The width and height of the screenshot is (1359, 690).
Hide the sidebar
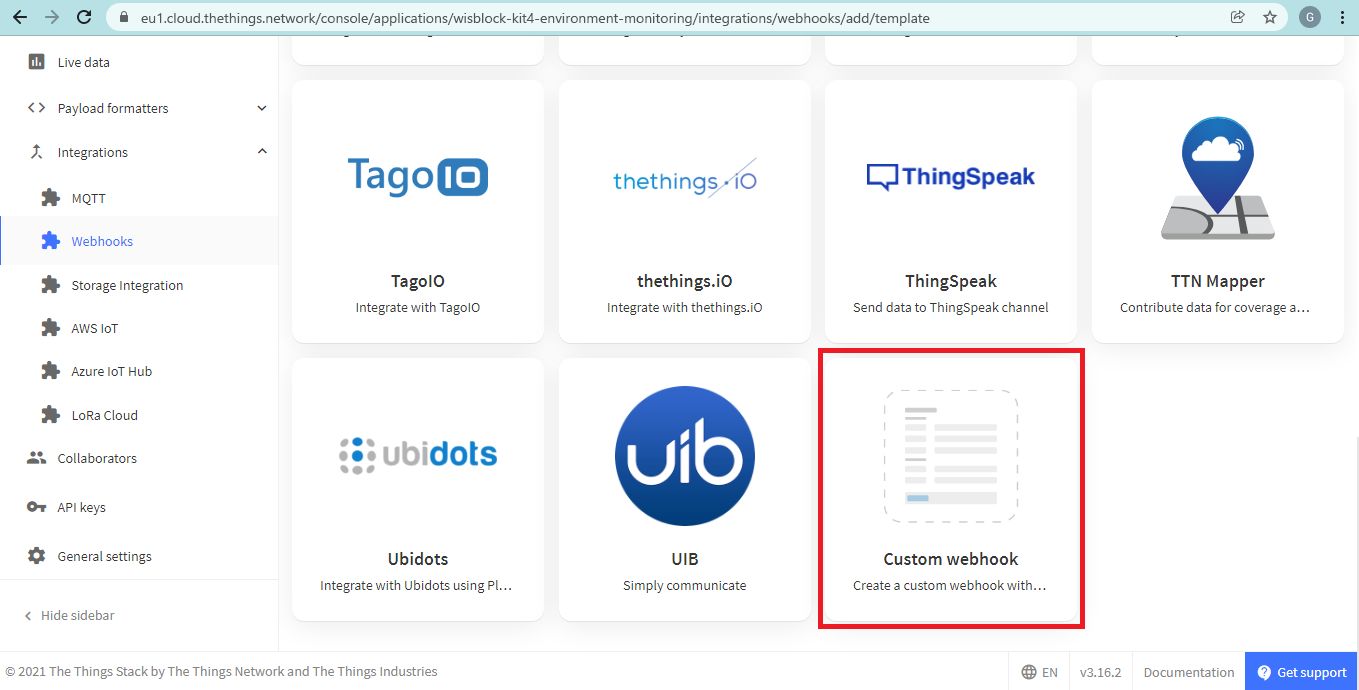(x=69, y=616)
